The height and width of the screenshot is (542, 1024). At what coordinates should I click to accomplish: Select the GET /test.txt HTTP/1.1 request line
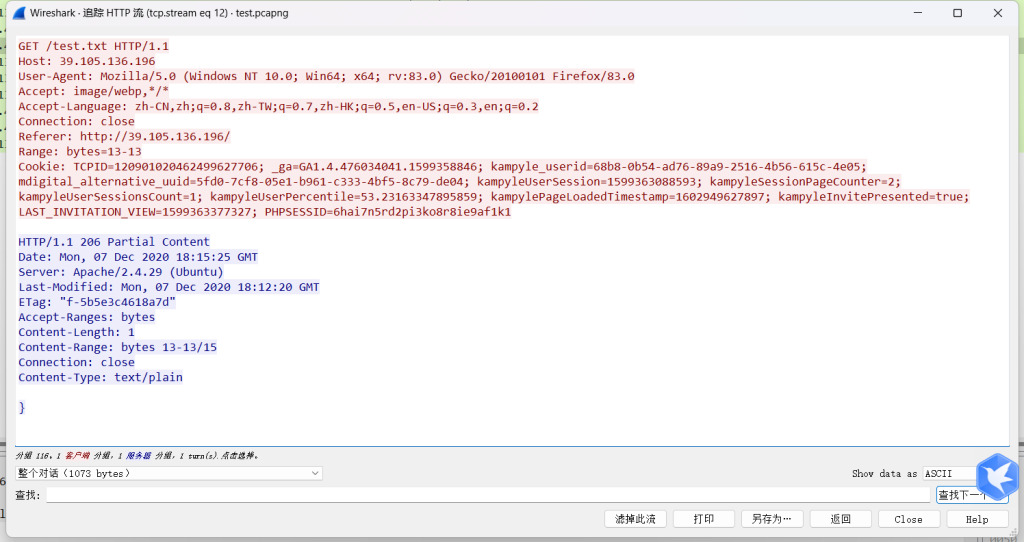click(x=94, y=46)
